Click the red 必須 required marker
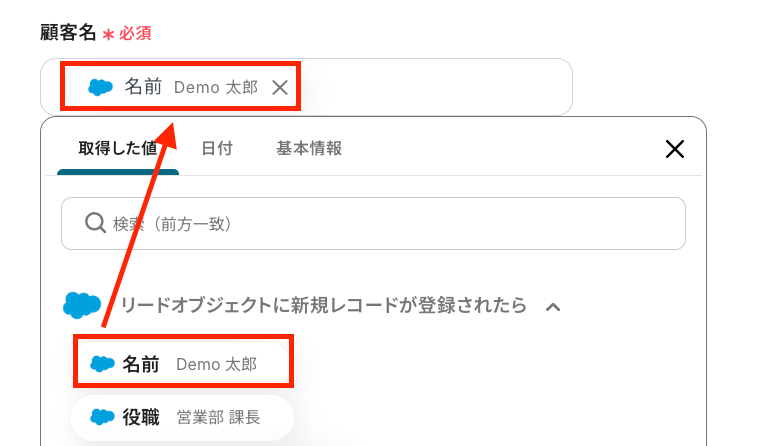The height and width of the screenshot is (446, 762). coord(135,34)
